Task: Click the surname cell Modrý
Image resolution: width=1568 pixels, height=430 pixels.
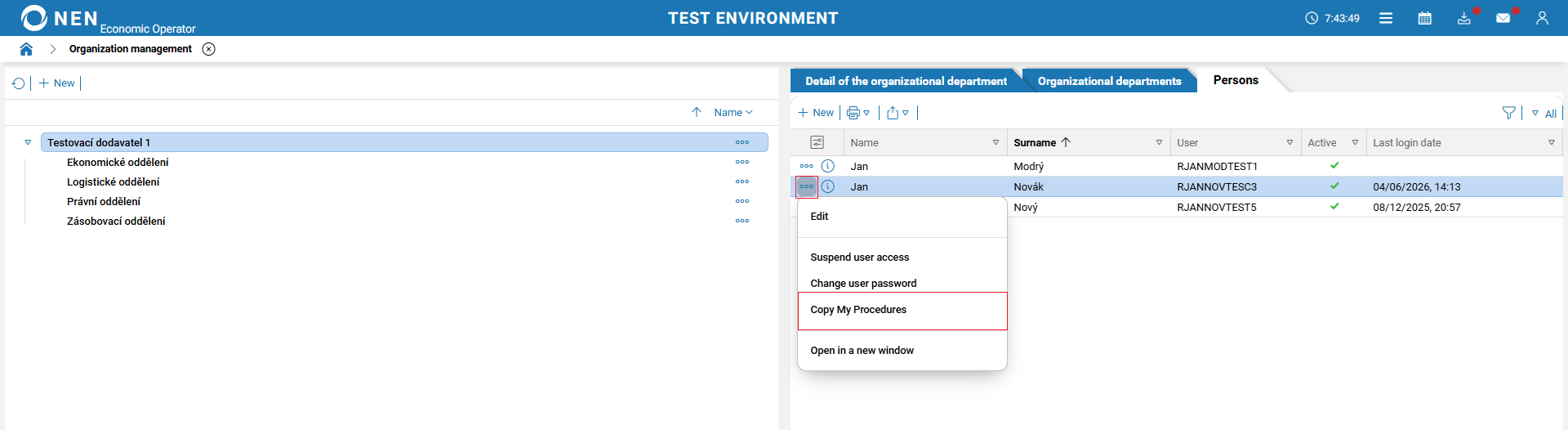Action: 1028,166
